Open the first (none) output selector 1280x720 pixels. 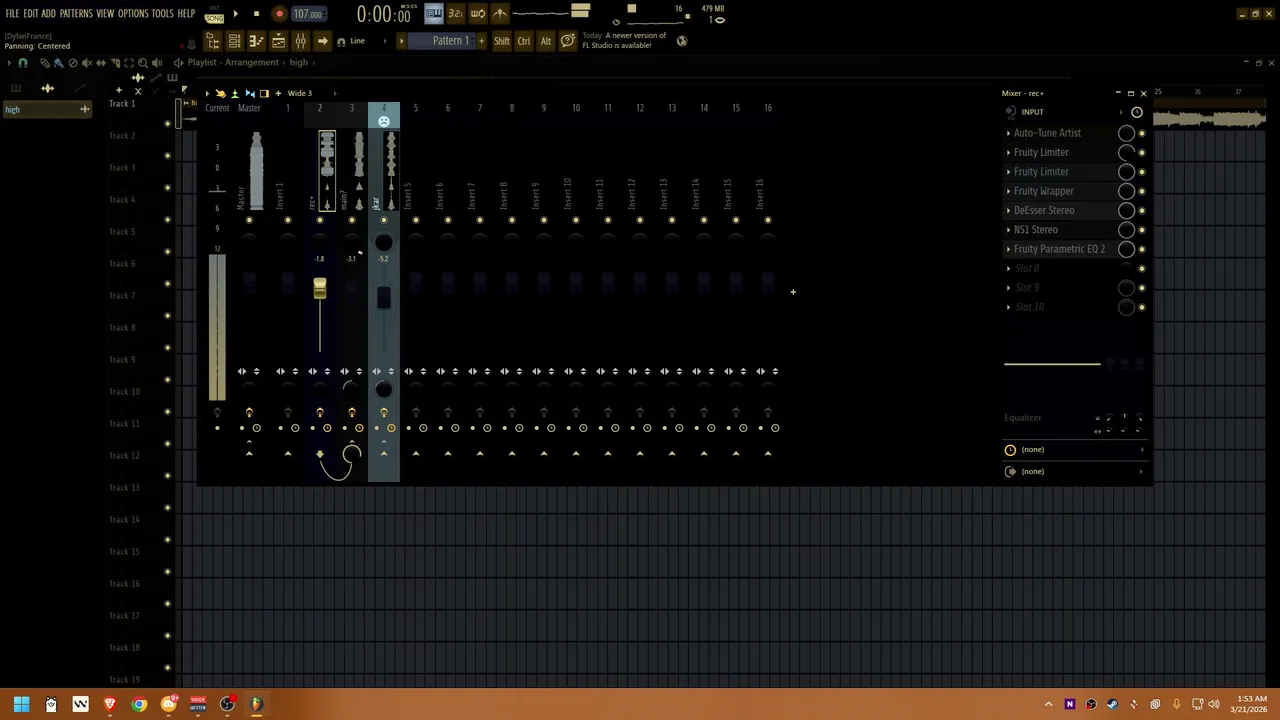tap(1075, 450)
